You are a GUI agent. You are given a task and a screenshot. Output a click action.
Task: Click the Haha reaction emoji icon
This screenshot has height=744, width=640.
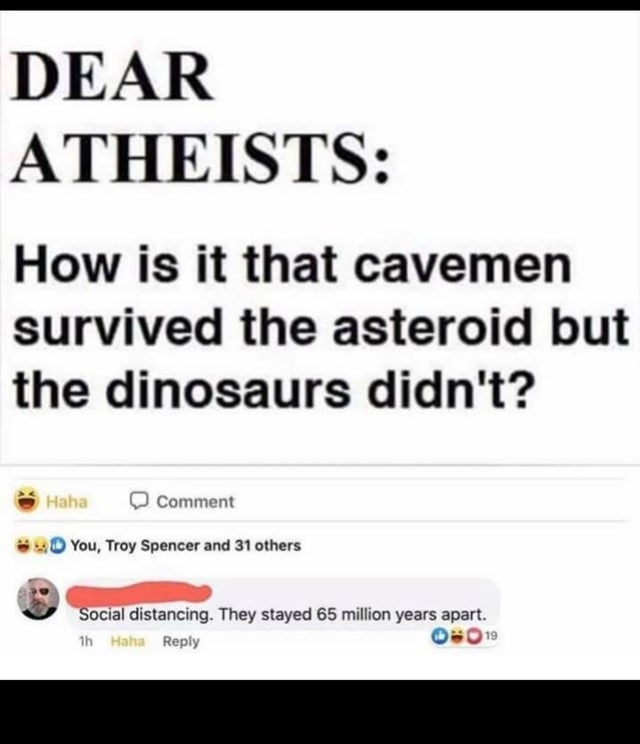point(26,501)
